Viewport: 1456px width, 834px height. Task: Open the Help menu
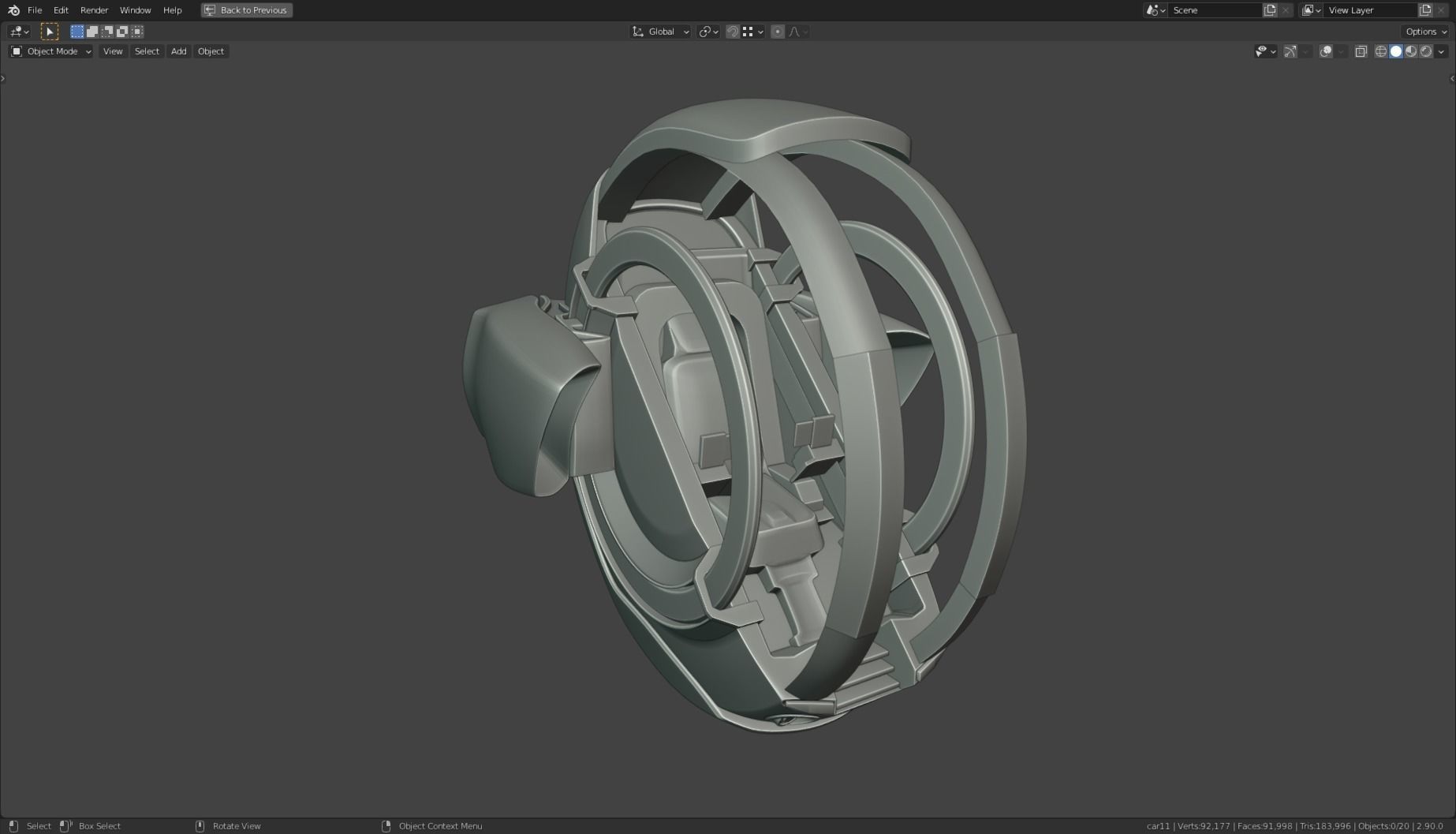coord(172,10)
